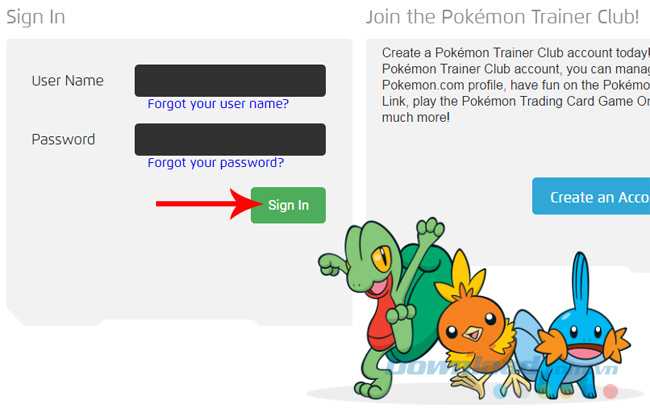The width and height of the screenshot is (650, 409).
Task: Click the red dot in the watermark
Action: (610, 391)
